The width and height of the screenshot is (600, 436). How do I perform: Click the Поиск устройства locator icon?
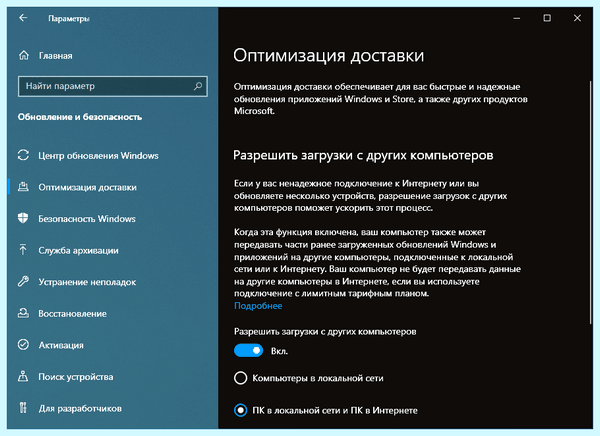click(23, 376)
